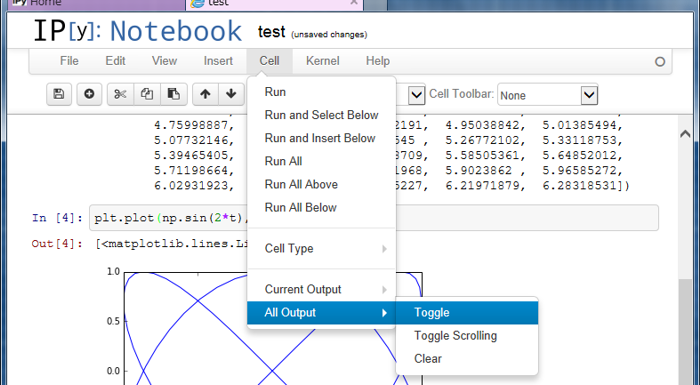Open the Cell Toolbar None dropdown
This screenshot has height=385, width=700.
[548, 95]
